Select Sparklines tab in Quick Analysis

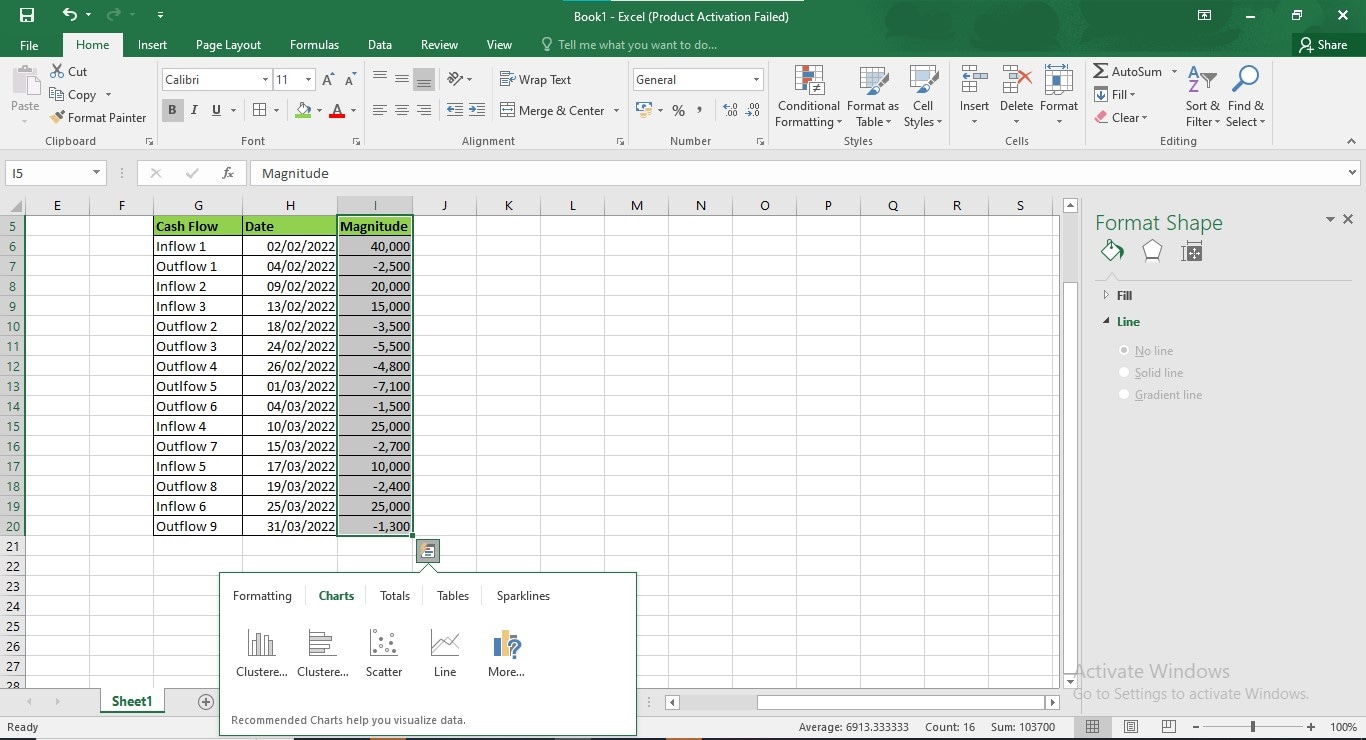523,596
